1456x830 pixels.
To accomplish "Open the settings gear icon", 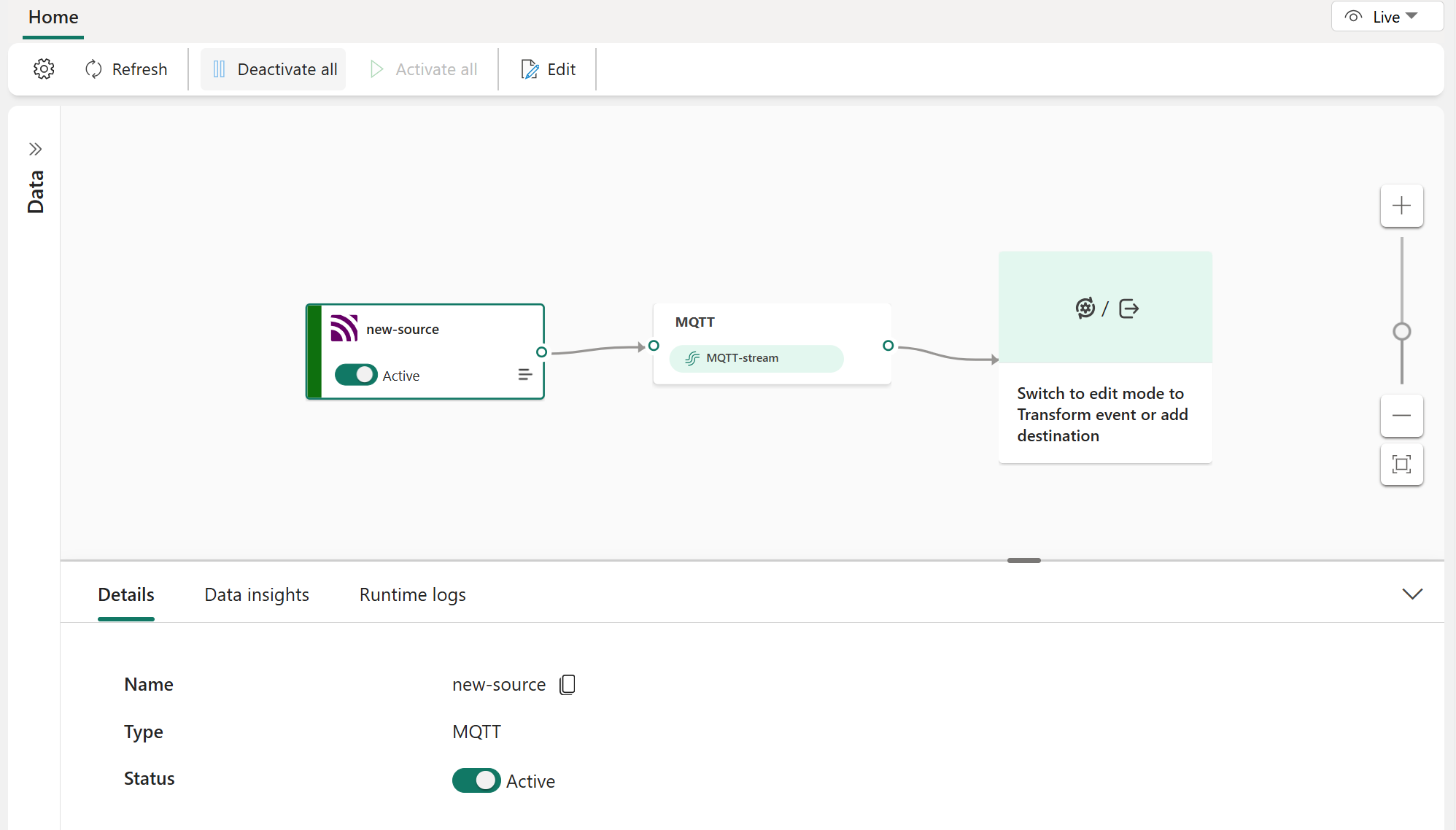I will tap(44, 69).
